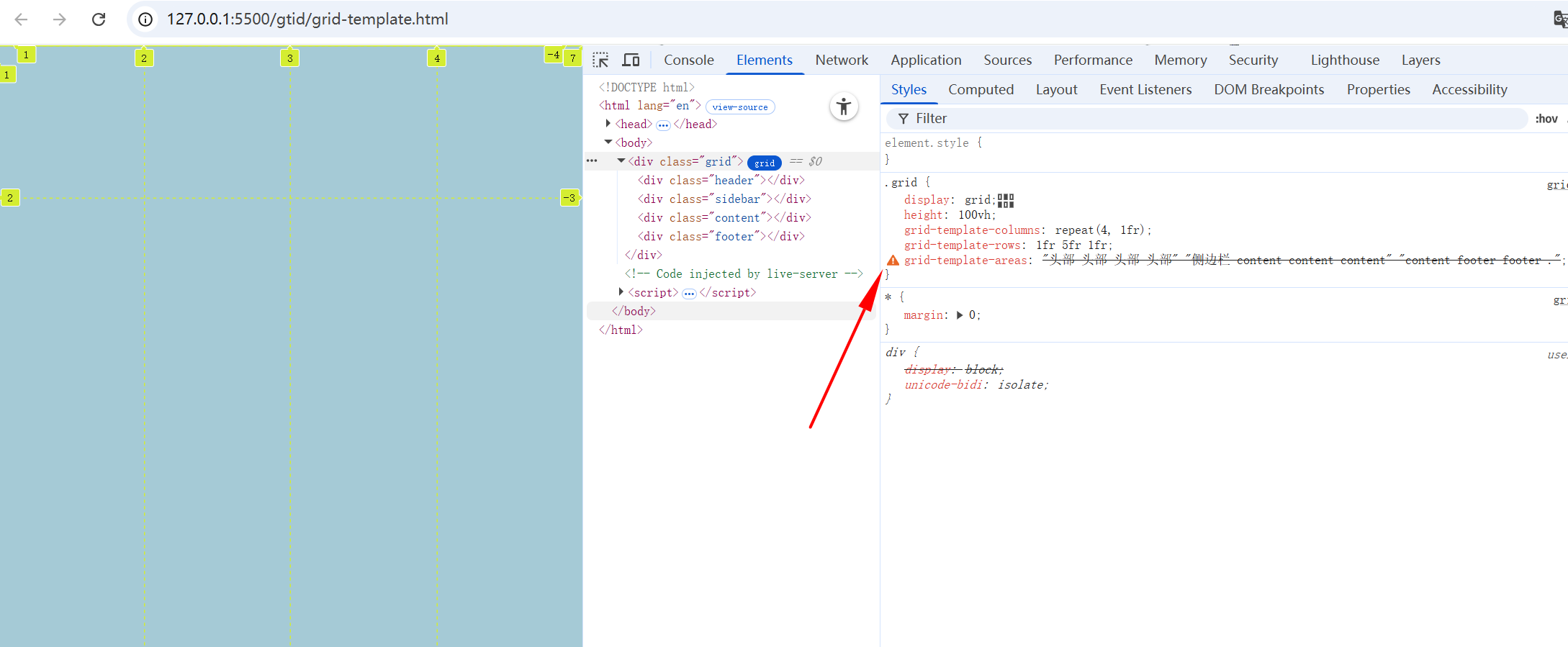Expand the script element node
The height and width of the screenshot is (647, 1568).
pos(621,292)
